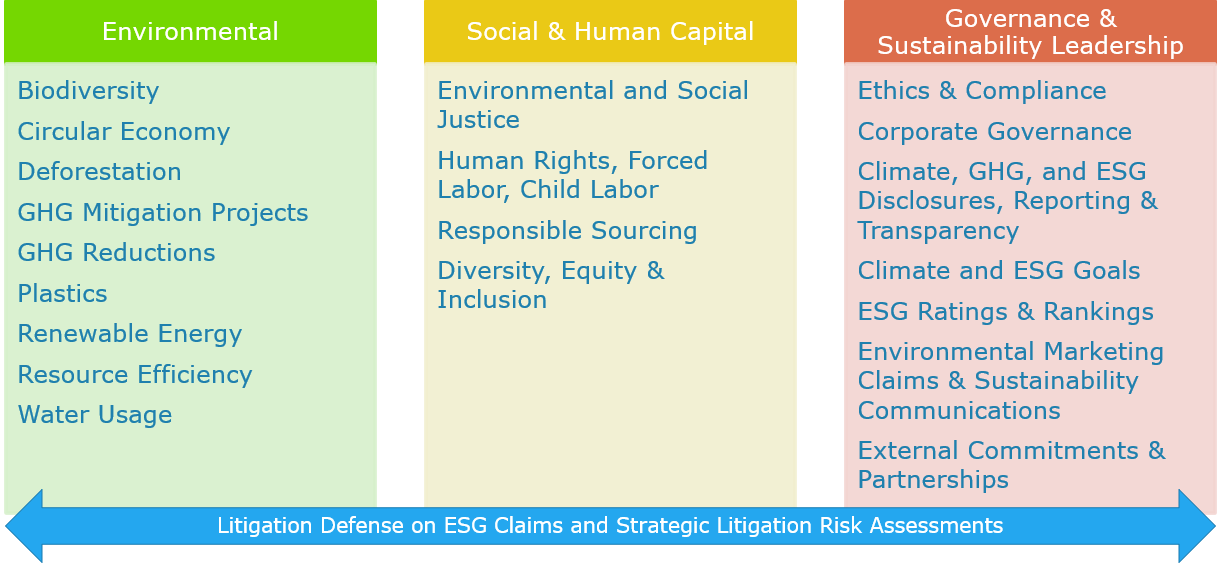Select the Social & Human Capital header
This screenshot has height=568, width=1218.
tap(610, 31)
